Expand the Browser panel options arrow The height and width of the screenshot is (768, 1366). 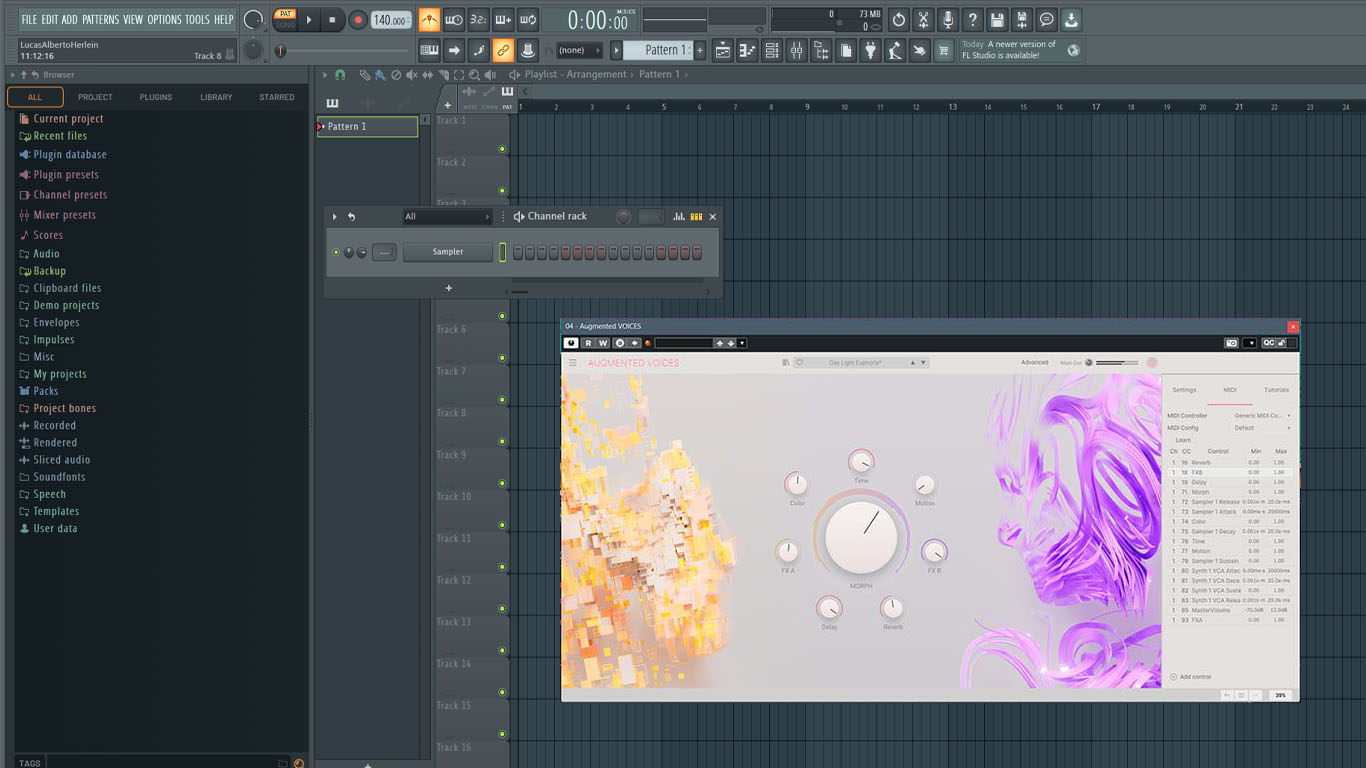pos(13,75)
